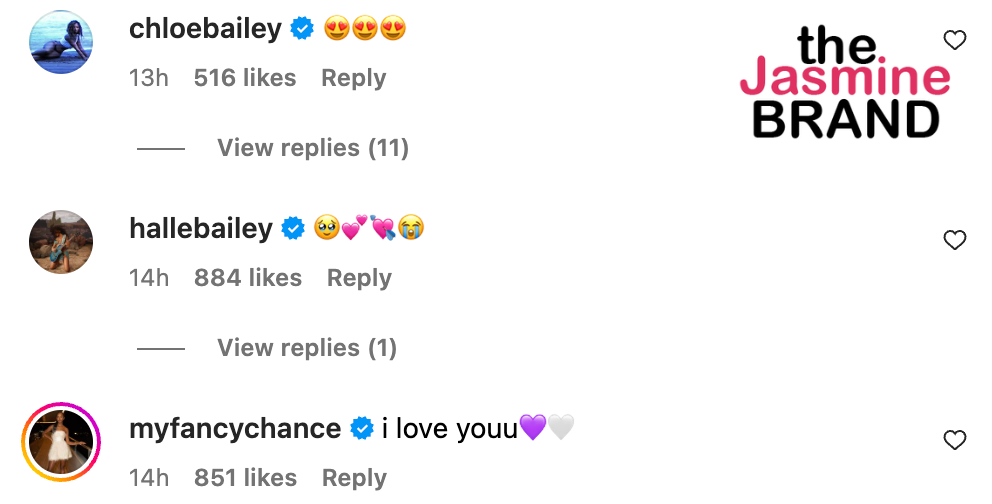Show the 884 likes on hallebailey's comment
Viewport: 992px width, 504px height.
(x=248, y=278)
